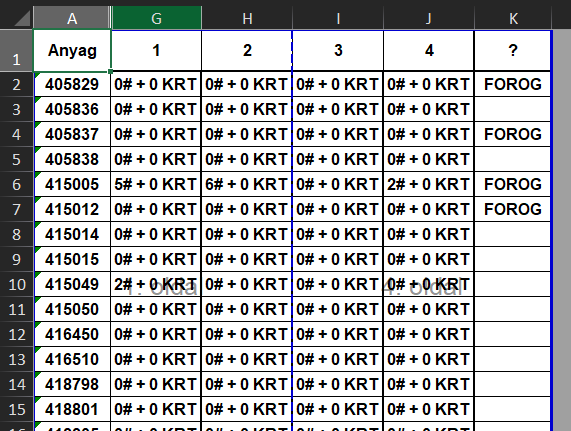Select cell with value 415049
Image resolution: width=571 pixels, height=431 pixels.
(72, 284)
